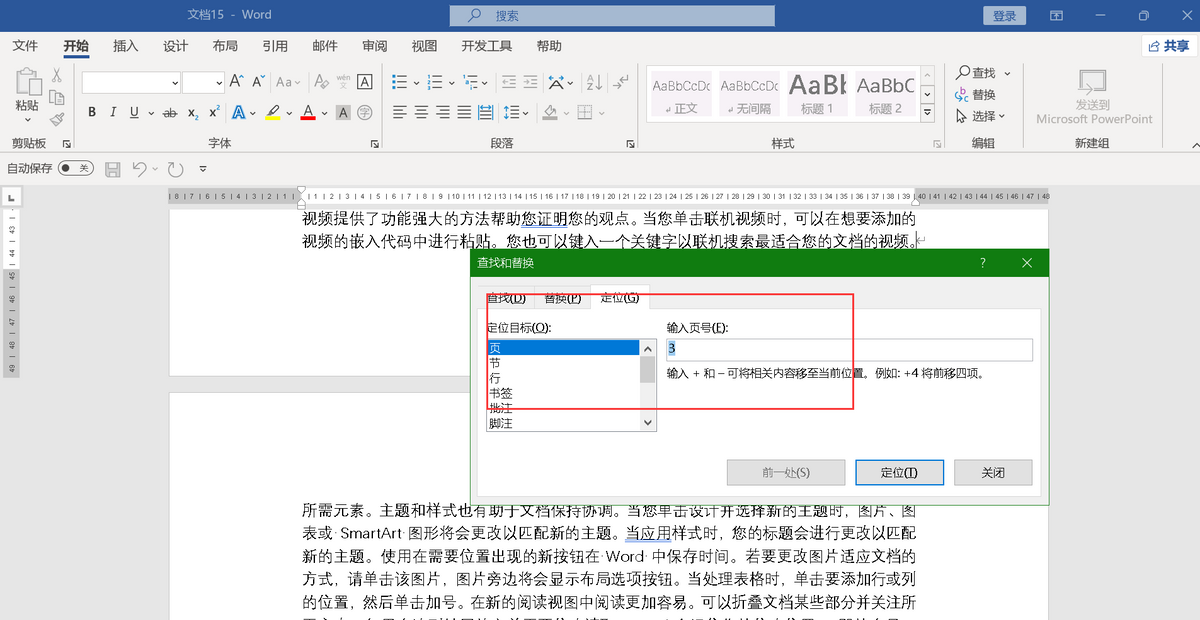Screen dimensions: 1200x620
Task: Apply text effects blue A icon
Action: click(x=239, y=113)
